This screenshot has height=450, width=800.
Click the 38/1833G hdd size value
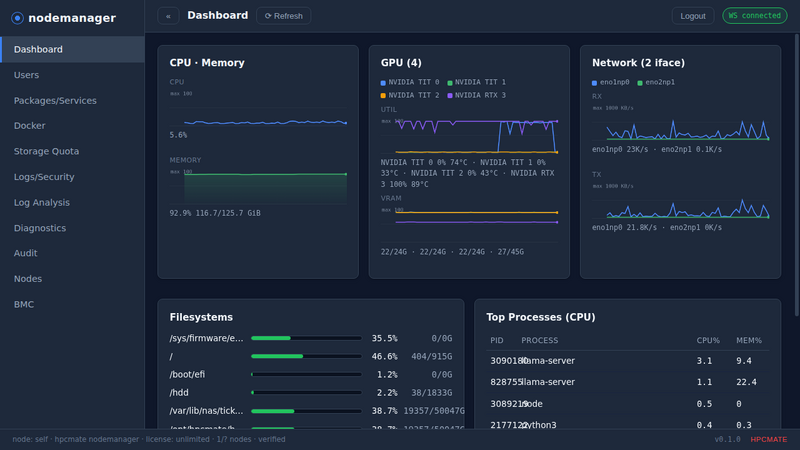pos(432,393)
